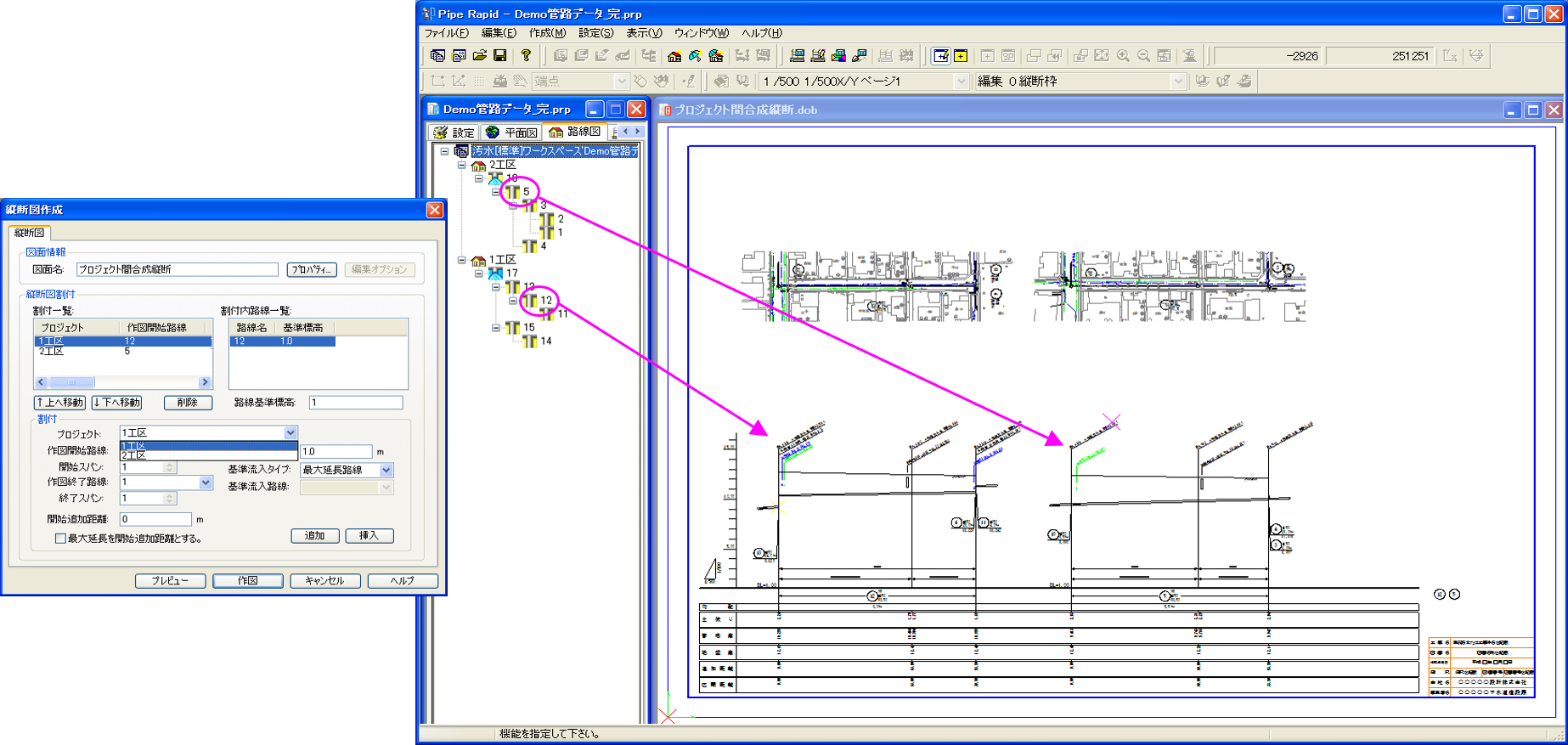This screenshot has width=1568, height=745.
Task: Click the 割付一覧 horizontal scrollbar right arrow
Action: 204,382
